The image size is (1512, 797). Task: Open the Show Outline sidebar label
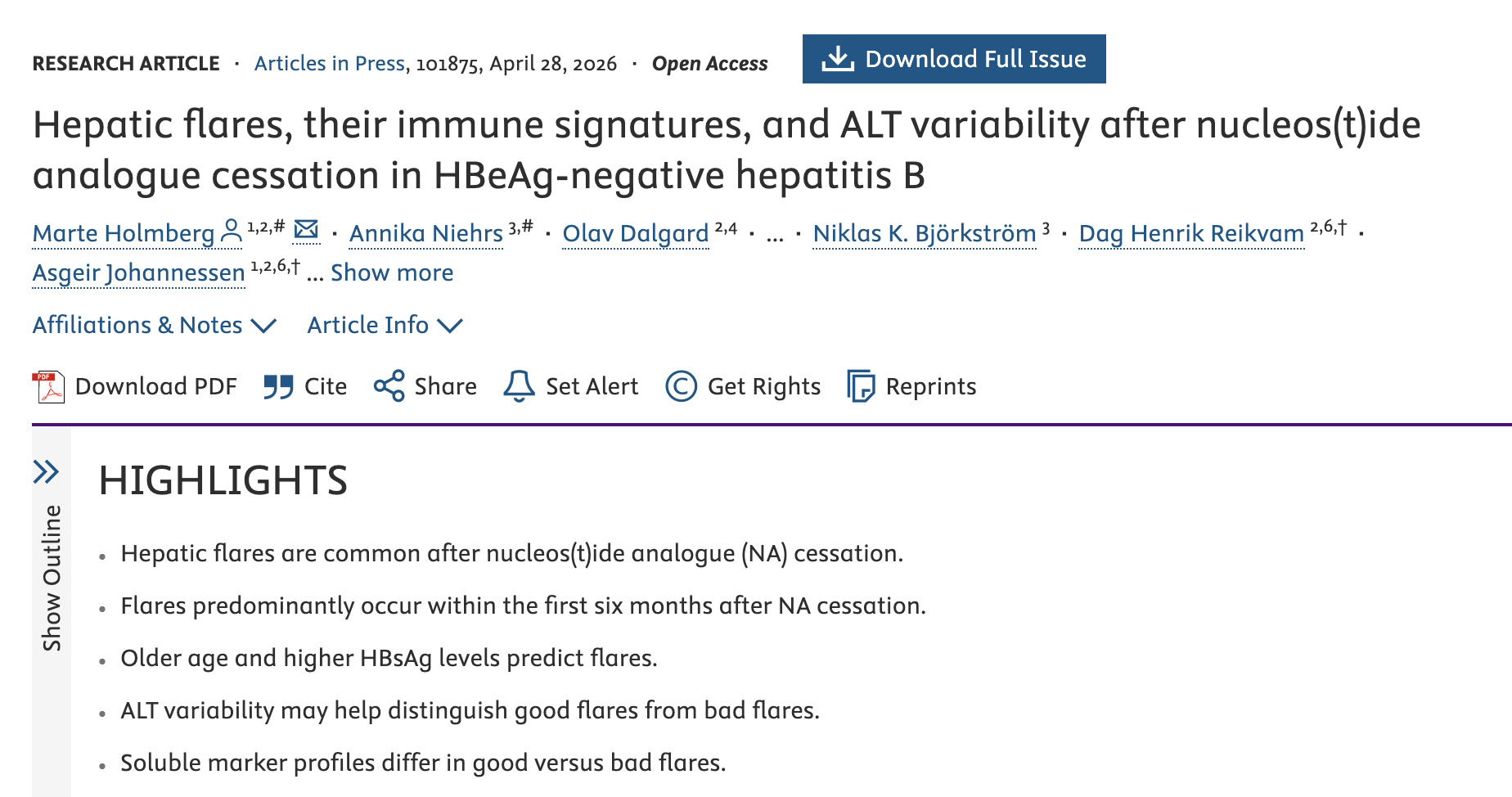pyautogui.click(x=52, y=578)
